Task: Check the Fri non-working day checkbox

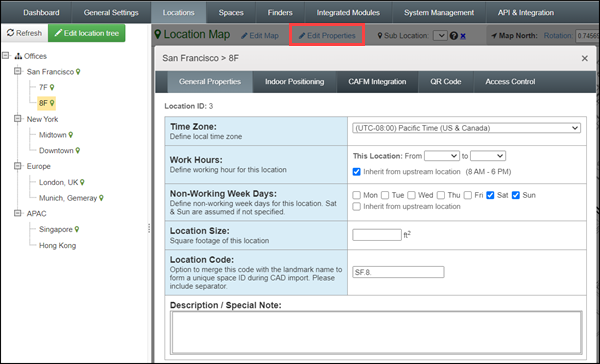Action: (468, 195)
